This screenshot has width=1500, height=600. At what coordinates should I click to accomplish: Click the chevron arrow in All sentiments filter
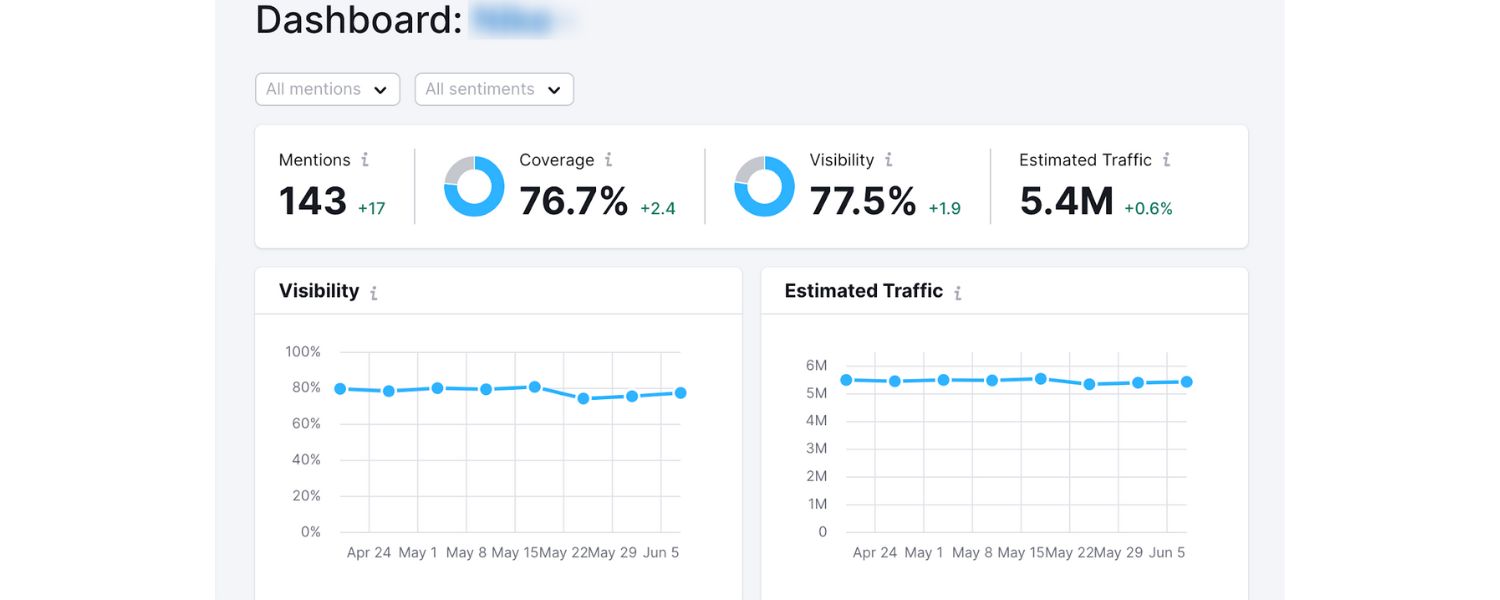(x=554, y=90)
